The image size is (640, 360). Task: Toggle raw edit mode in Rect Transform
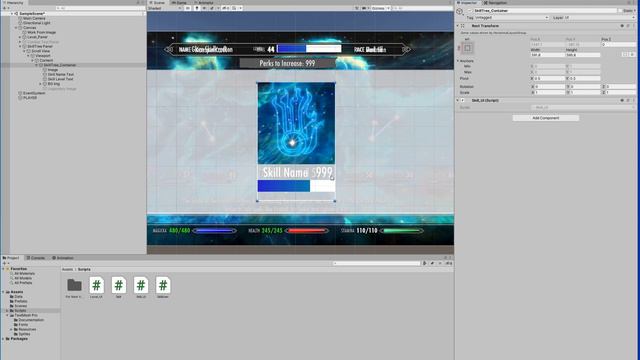tap(632, 54)
